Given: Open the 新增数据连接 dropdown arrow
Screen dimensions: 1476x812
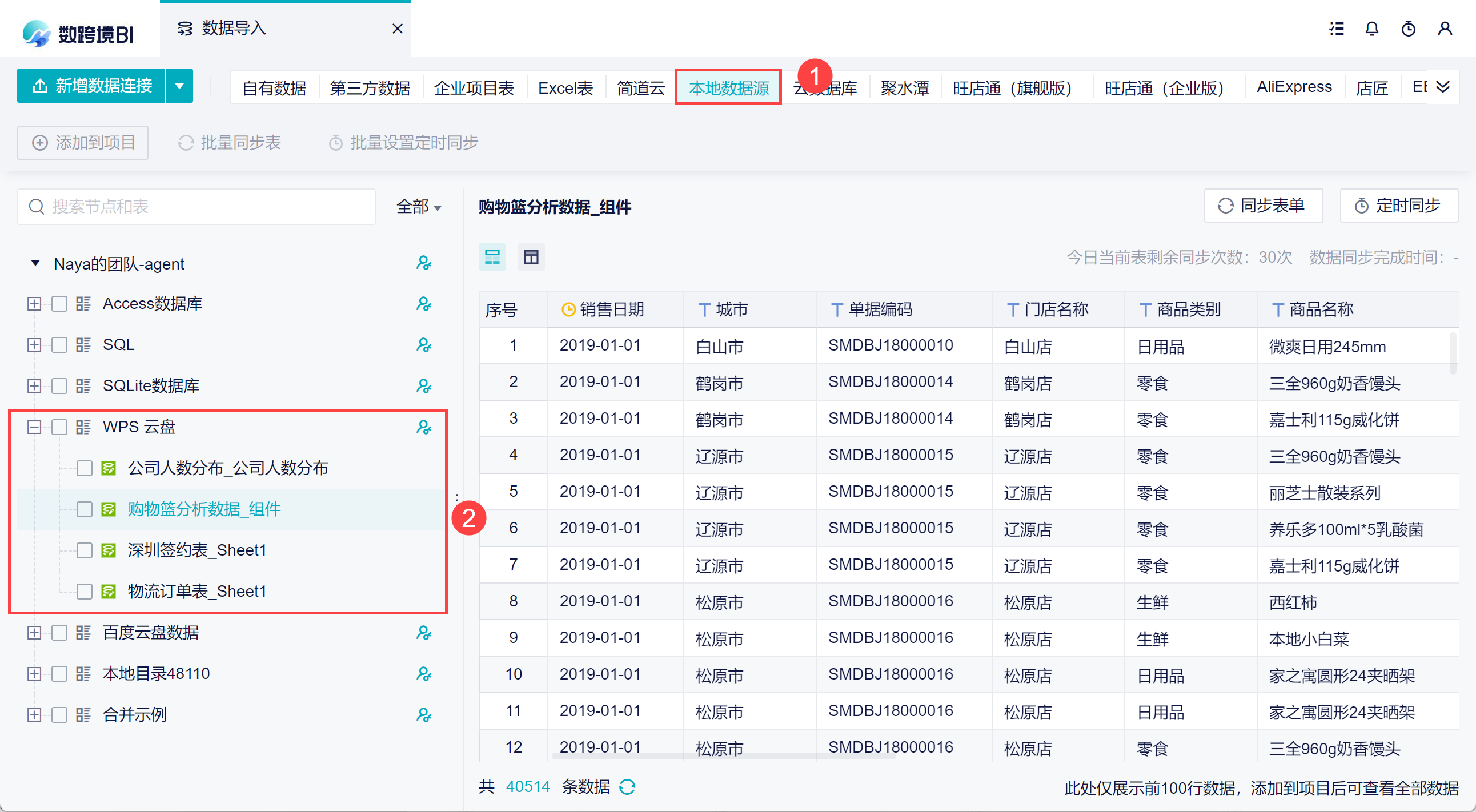Looking at the screenshot, I should point(179,86).
